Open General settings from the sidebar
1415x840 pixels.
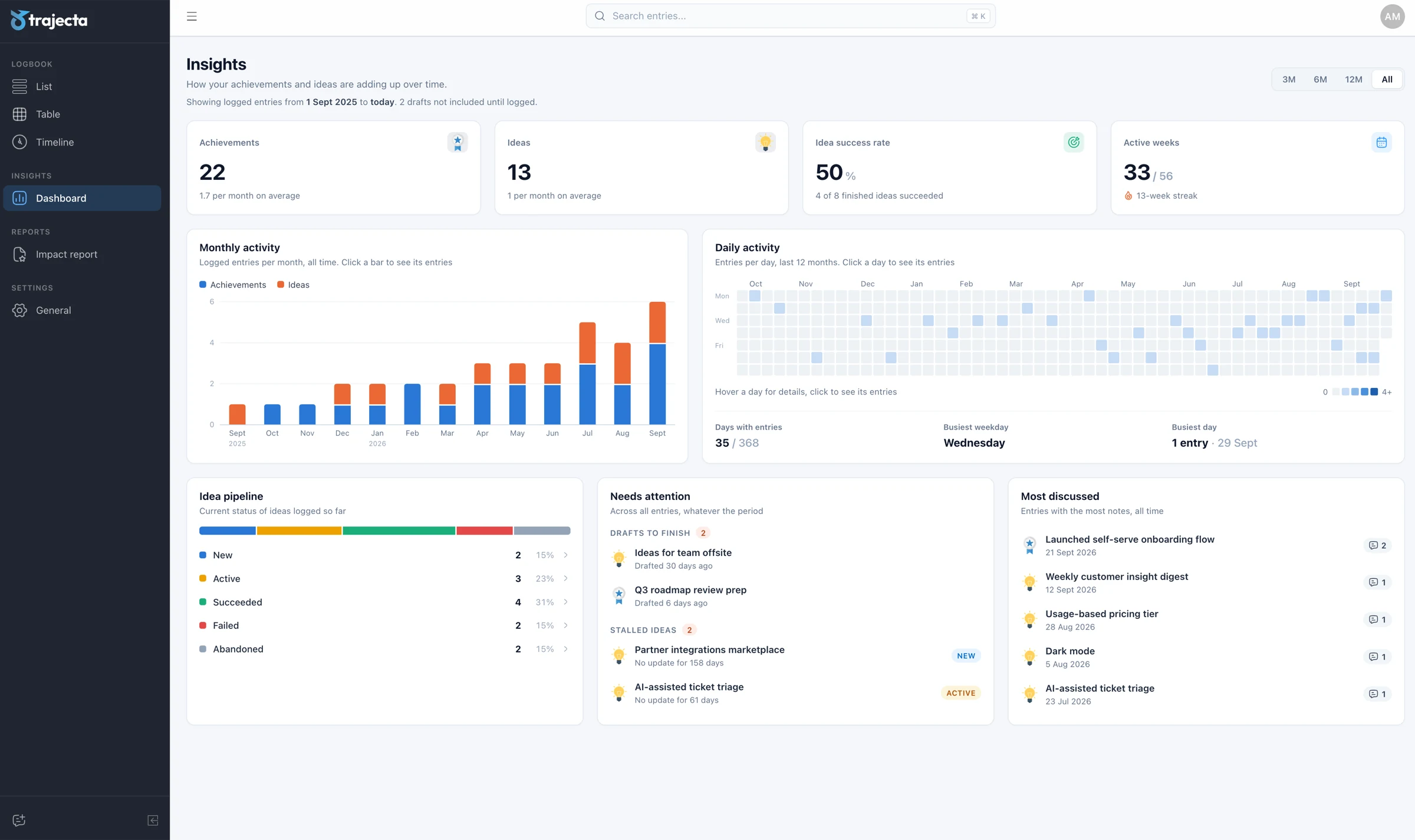click(82, 310)
